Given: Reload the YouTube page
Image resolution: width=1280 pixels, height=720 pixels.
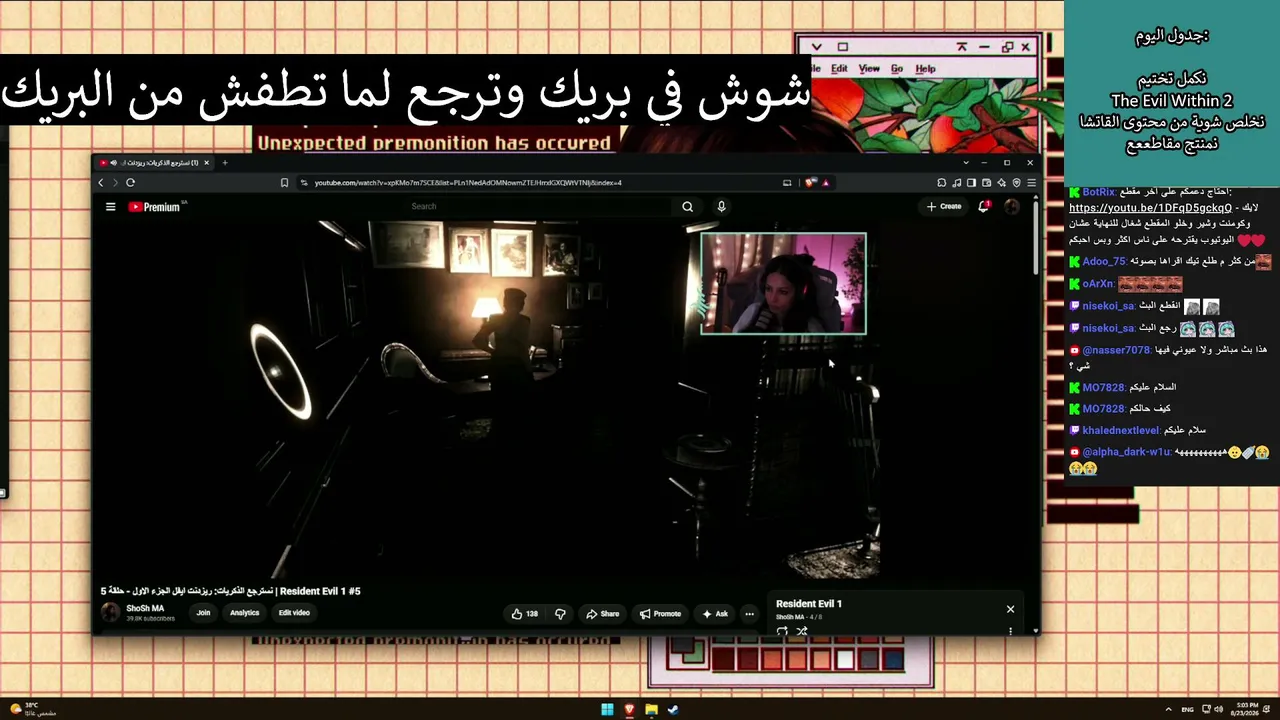Looking at the screenshot, I should click(x=130, y=183).
